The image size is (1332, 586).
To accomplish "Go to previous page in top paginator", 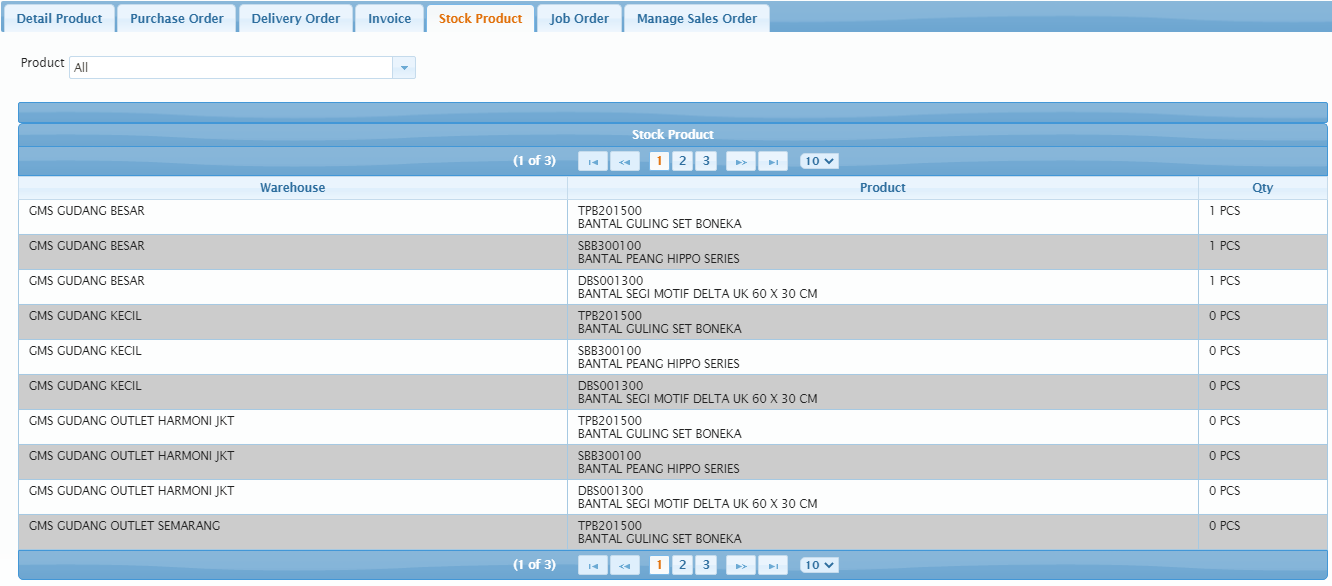I will pos(625,161).
